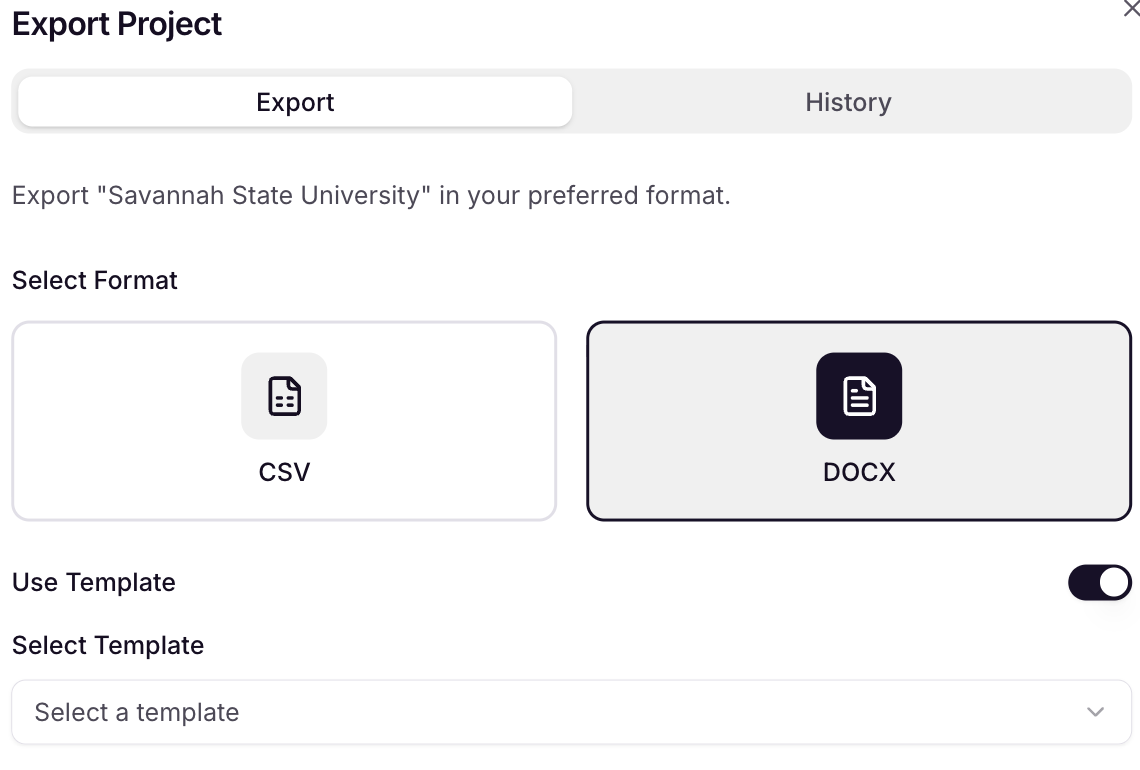Choose the DOCX format card
The height and width of the screenshot is (770, 1140).
[x=859, y=421]
